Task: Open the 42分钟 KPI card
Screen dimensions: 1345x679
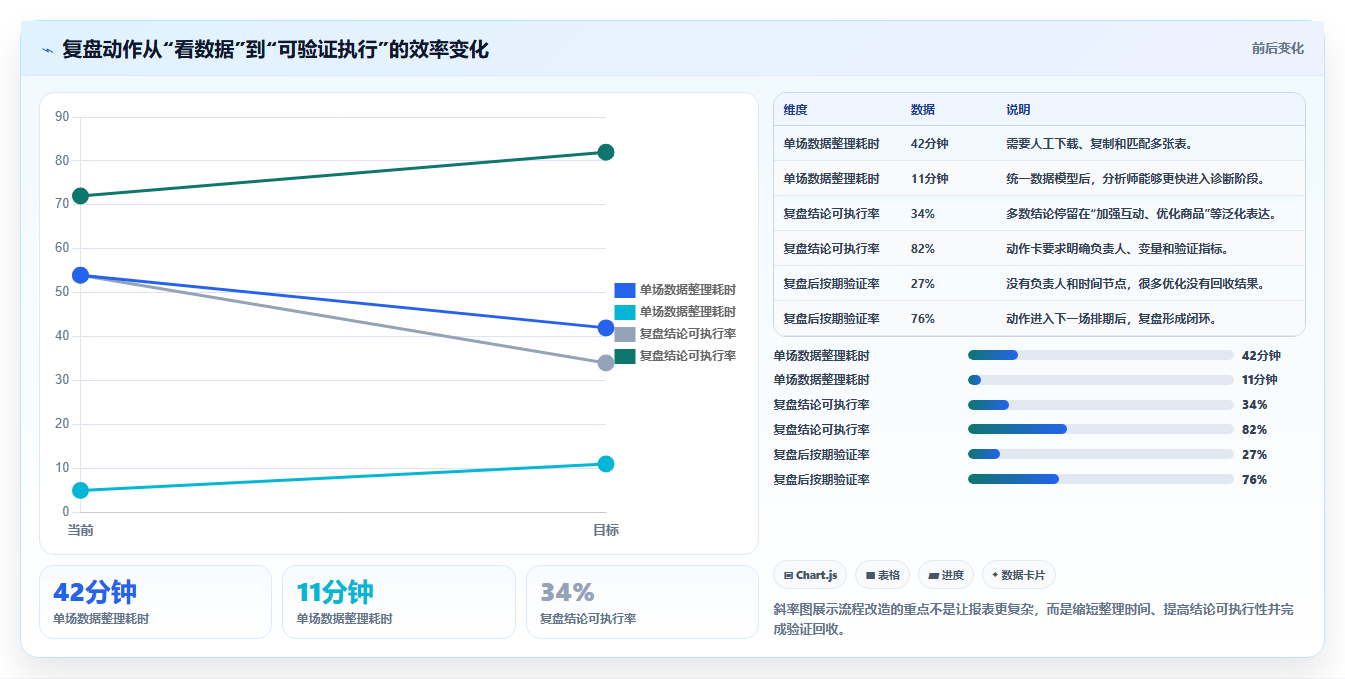Action: (x=156, y=602)
